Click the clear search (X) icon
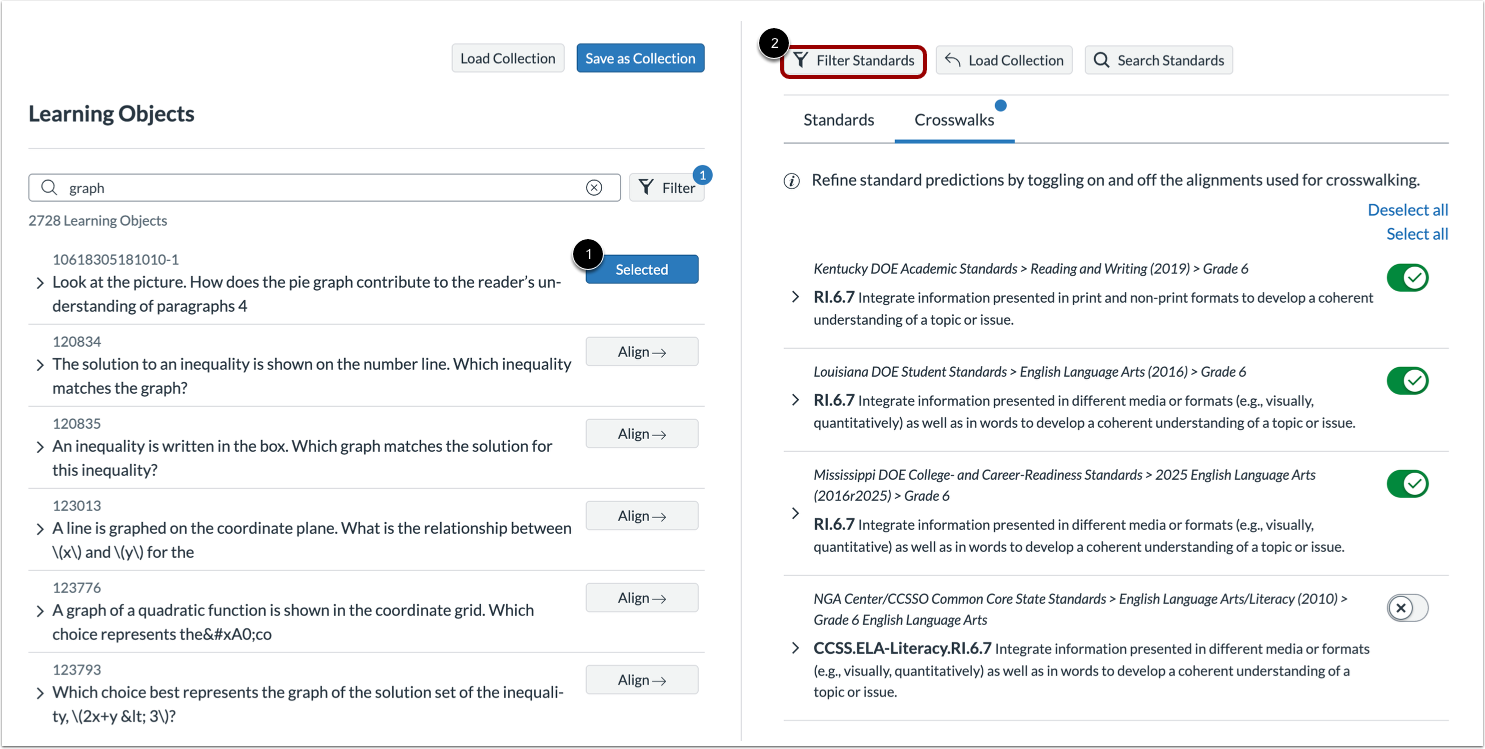Viewport: 1485px width, 749px height. pyautogui.click(x=594, y=188)
